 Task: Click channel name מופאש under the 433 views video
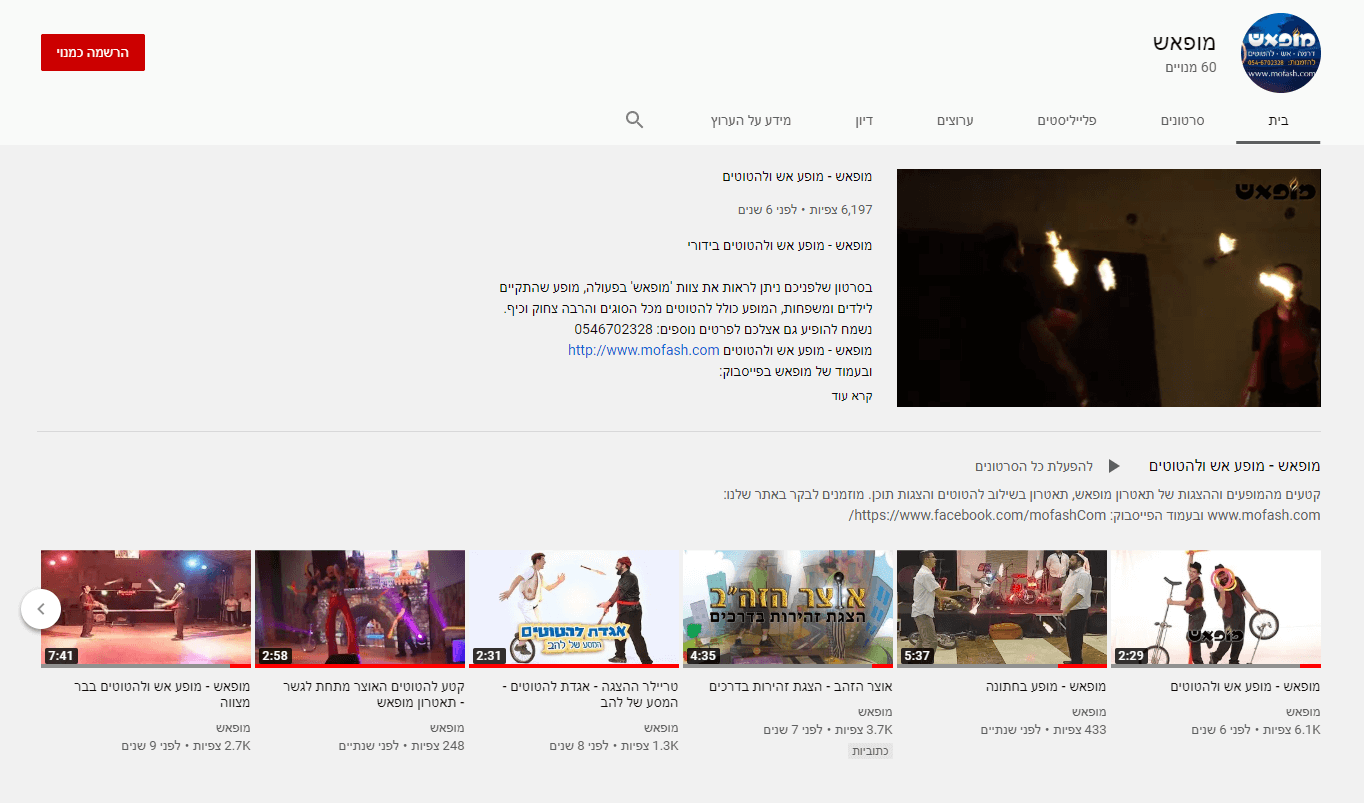point(1090,711)
